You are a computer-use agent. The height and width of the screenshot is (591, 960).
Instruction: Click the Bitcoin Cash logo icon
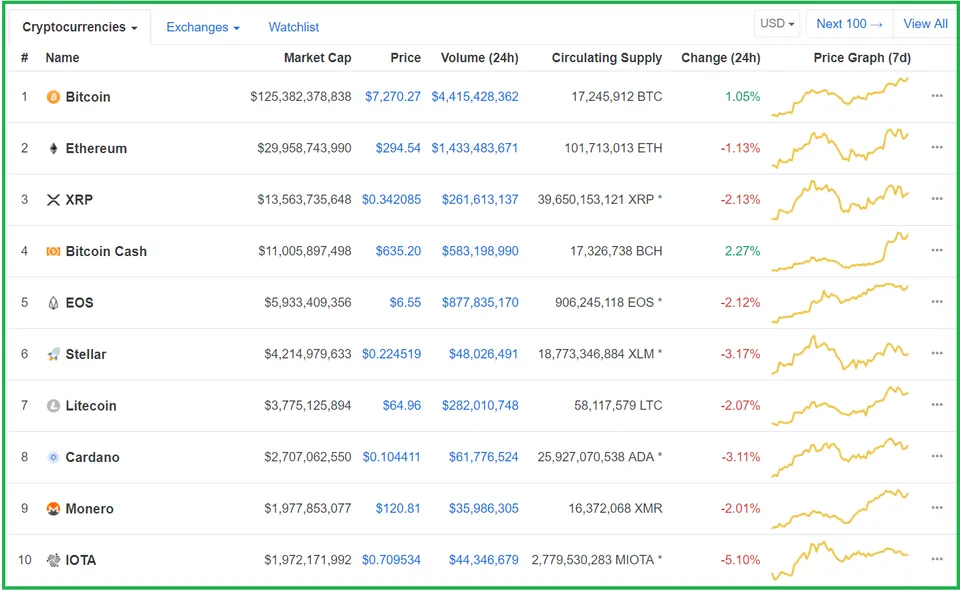pos(53,251)
